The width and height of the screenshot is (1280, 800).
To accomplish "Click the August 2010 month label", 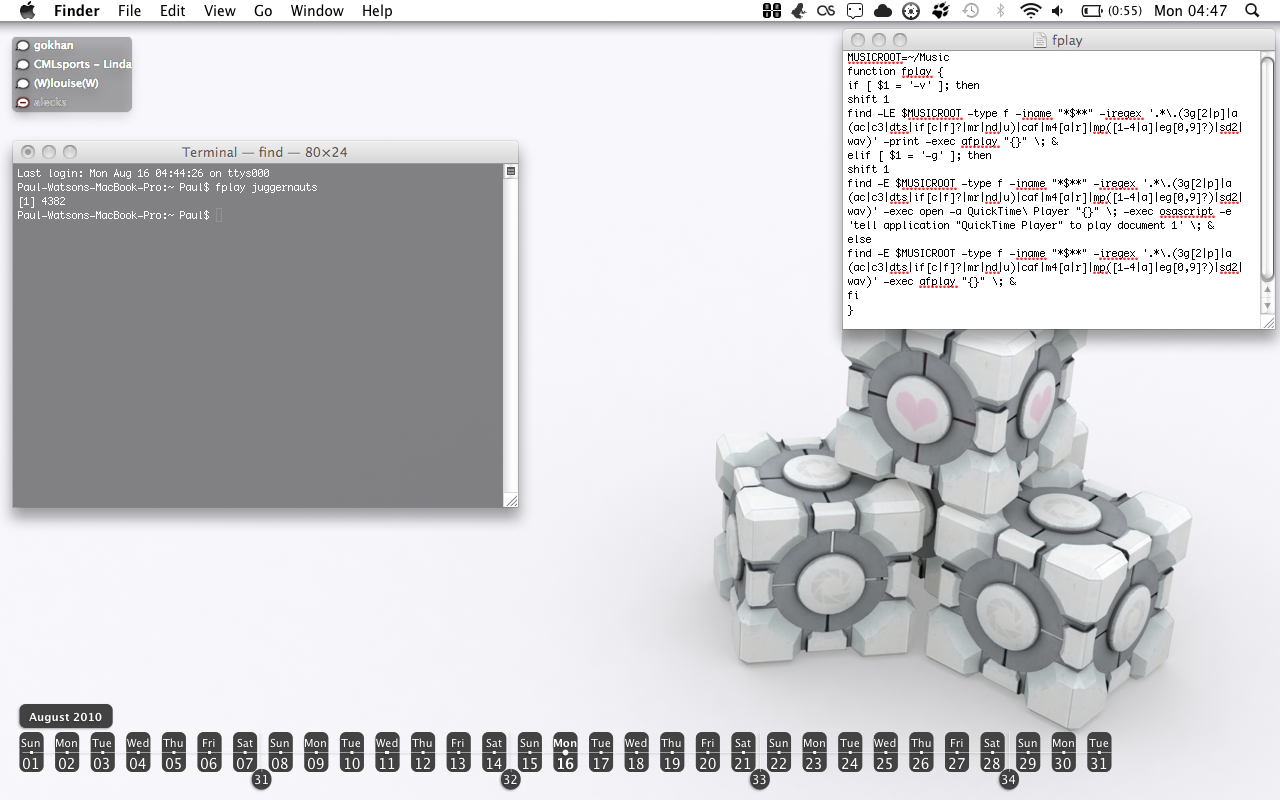I will (x=65, y=717).
